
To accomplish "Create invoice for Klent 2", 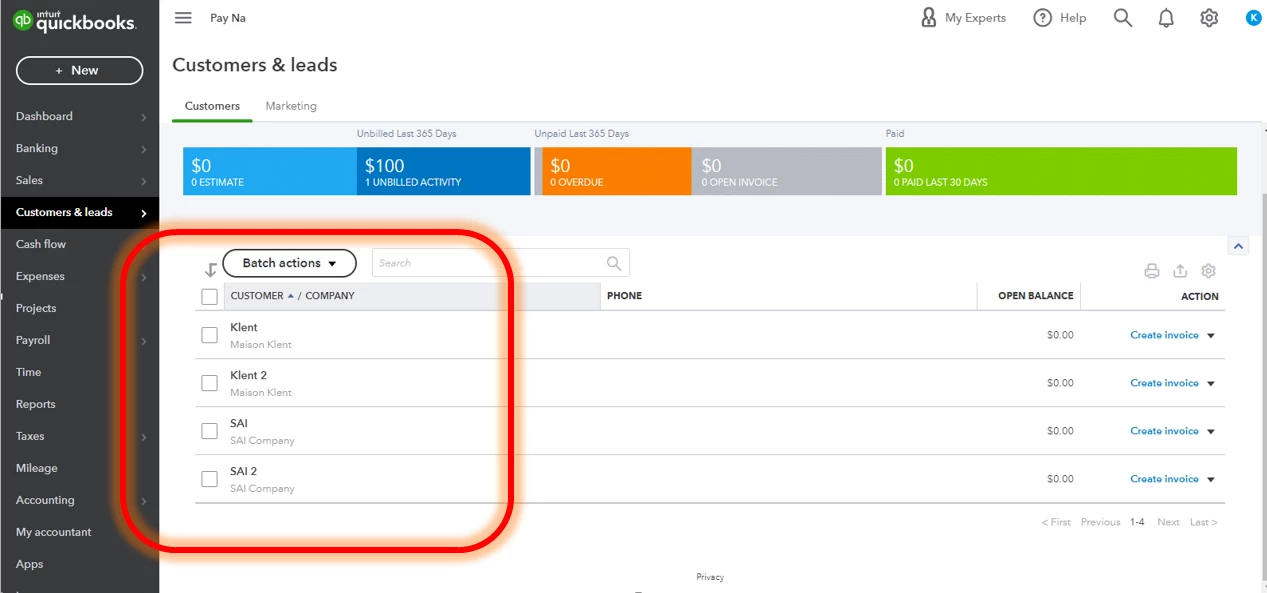I will pos(1164,383).
